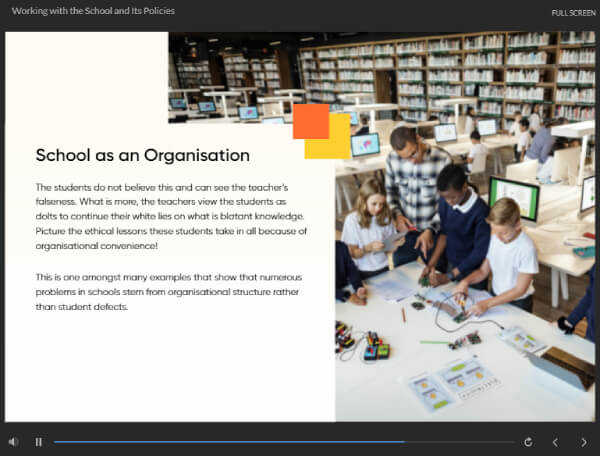Viewport: 600px width, 456px height.
Task: Advance to the next slide
Action: point(584,442)
